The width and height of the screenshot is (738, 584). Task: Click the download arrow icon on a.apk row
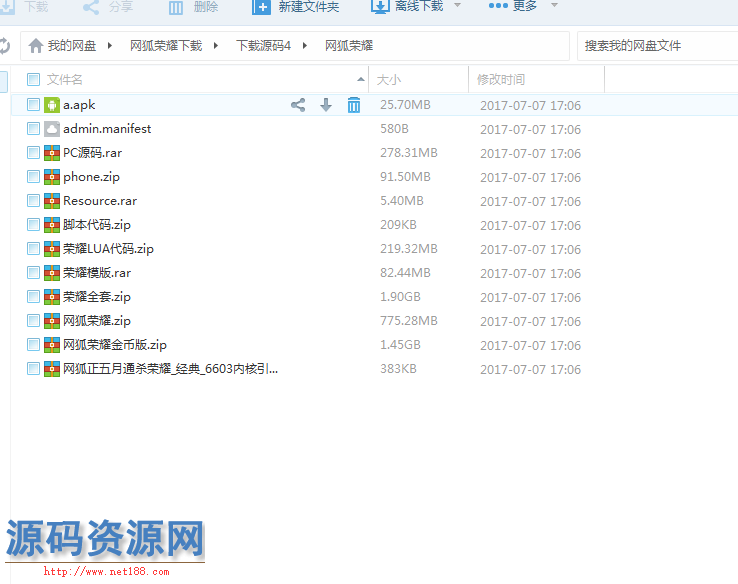326,105
